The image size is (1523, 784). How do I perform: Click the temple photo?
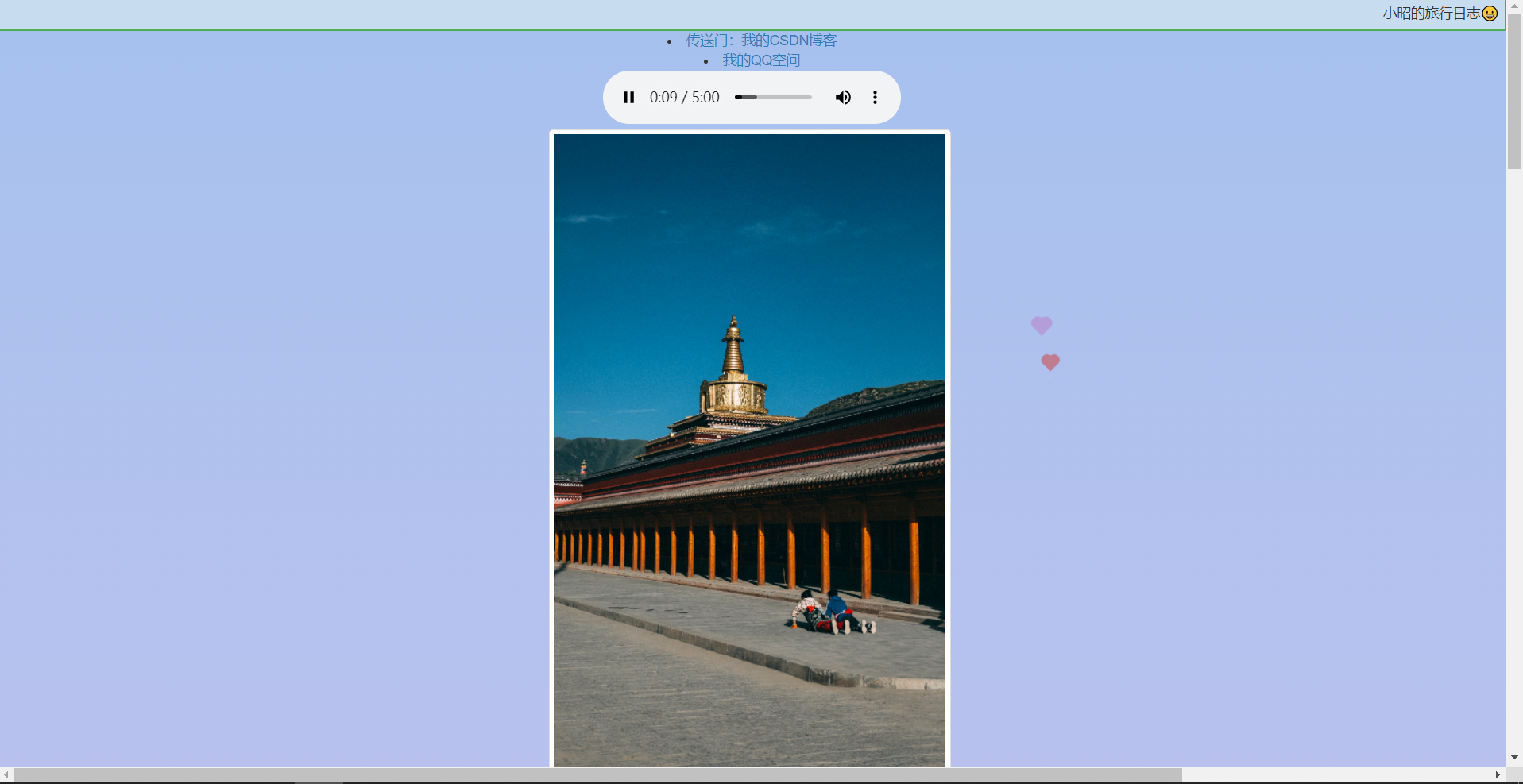pyautogui.click(x=749, y=450)
